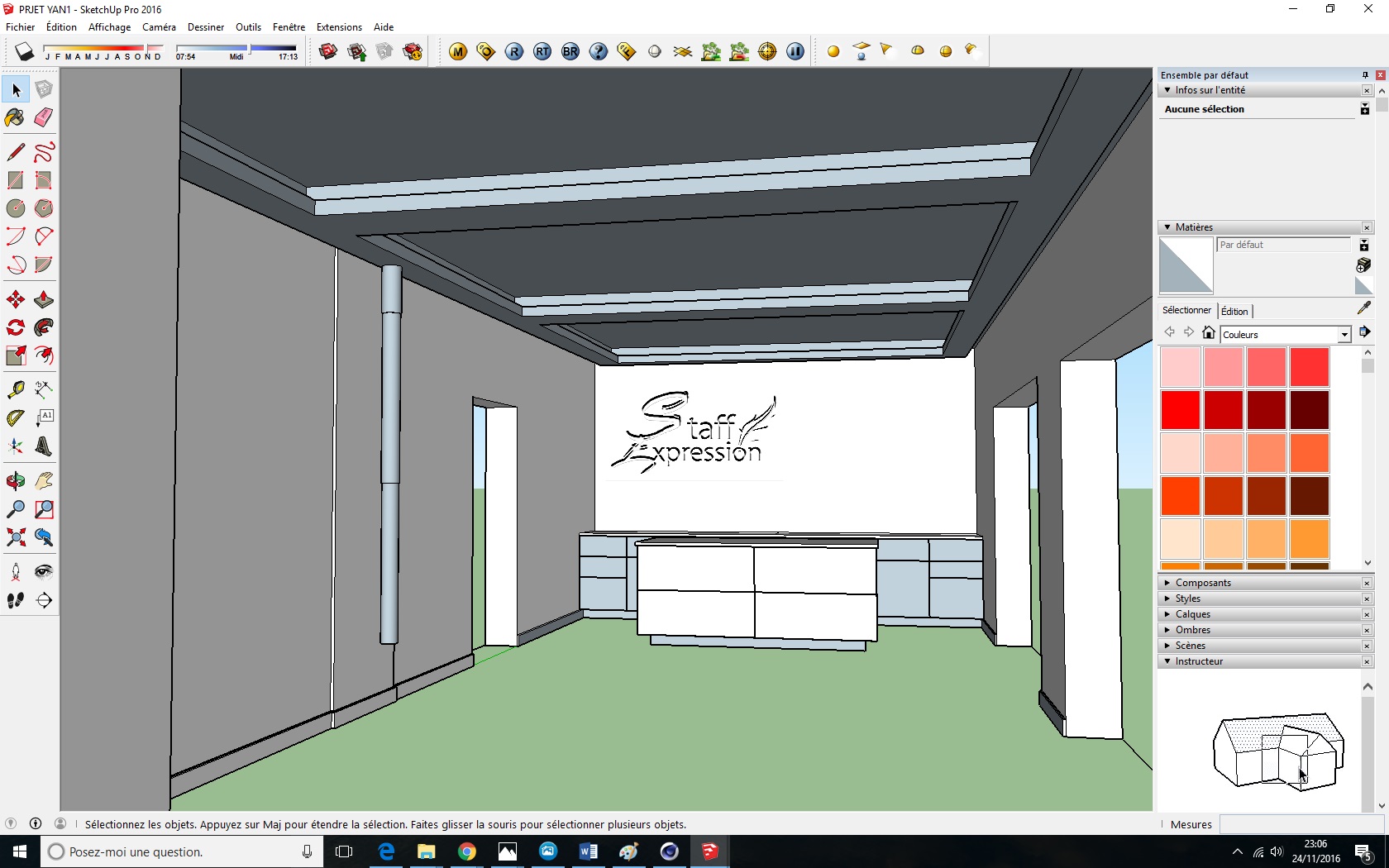Choose the Zoom magnifier tool
The image size is (1389, 868).
point(16,509)
